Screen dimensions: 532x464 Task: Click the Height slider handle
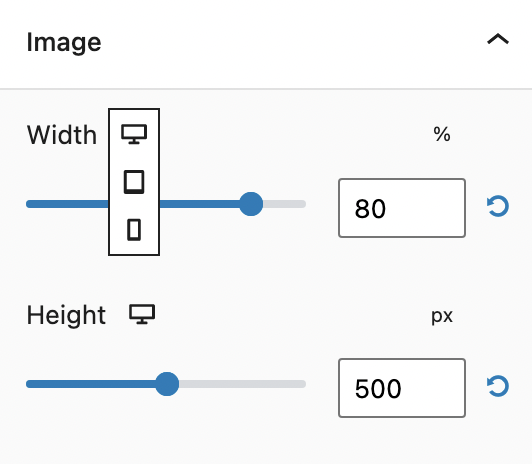(x=167, y=384)
